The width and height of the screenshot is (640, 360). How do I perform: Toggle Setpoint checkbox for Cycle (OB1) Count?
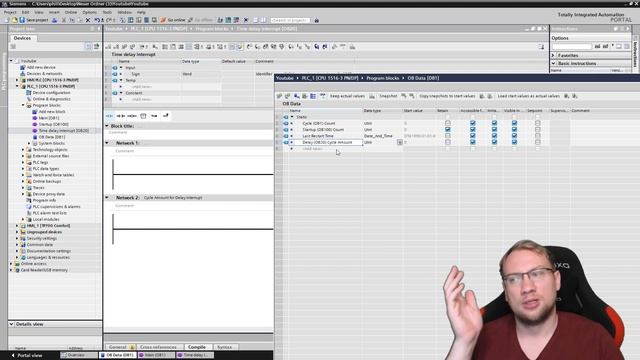click(x=538, y=123)
